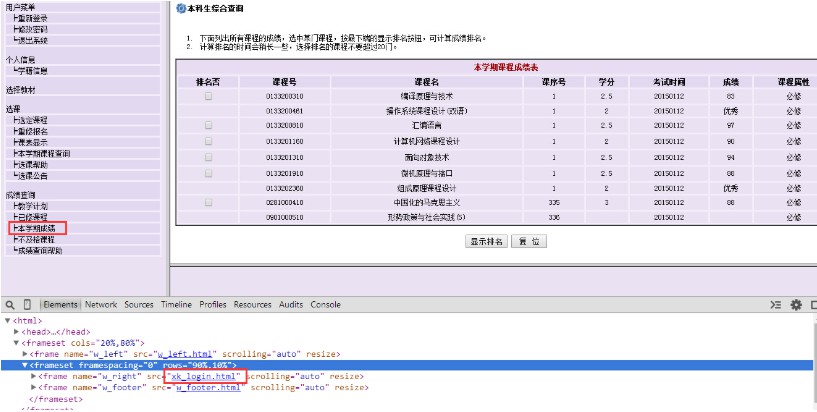The height and width of the screenshot is (412, 817).
Task: Click course number 0133200310
Action: click(284, 96)
